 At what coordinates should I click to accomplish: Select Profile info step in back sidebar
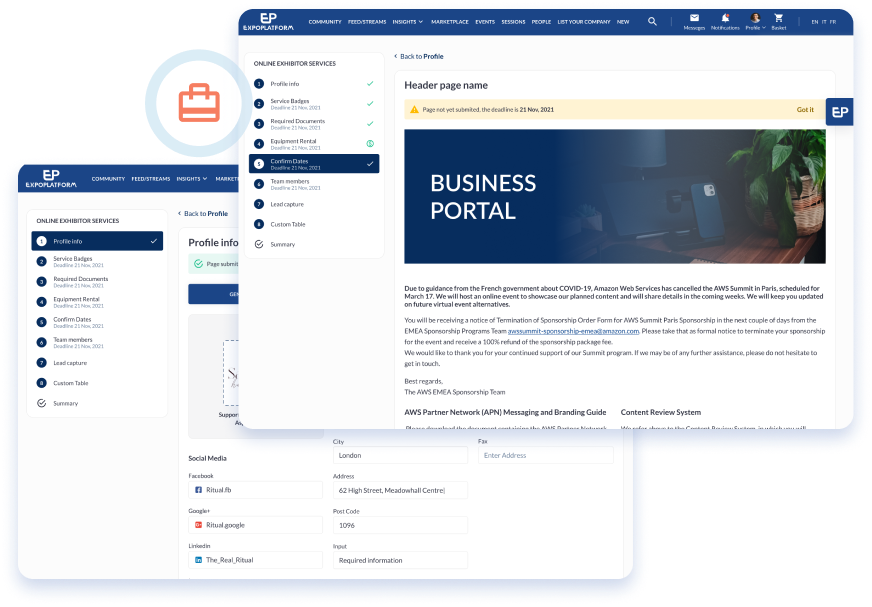tap(97, 241)
